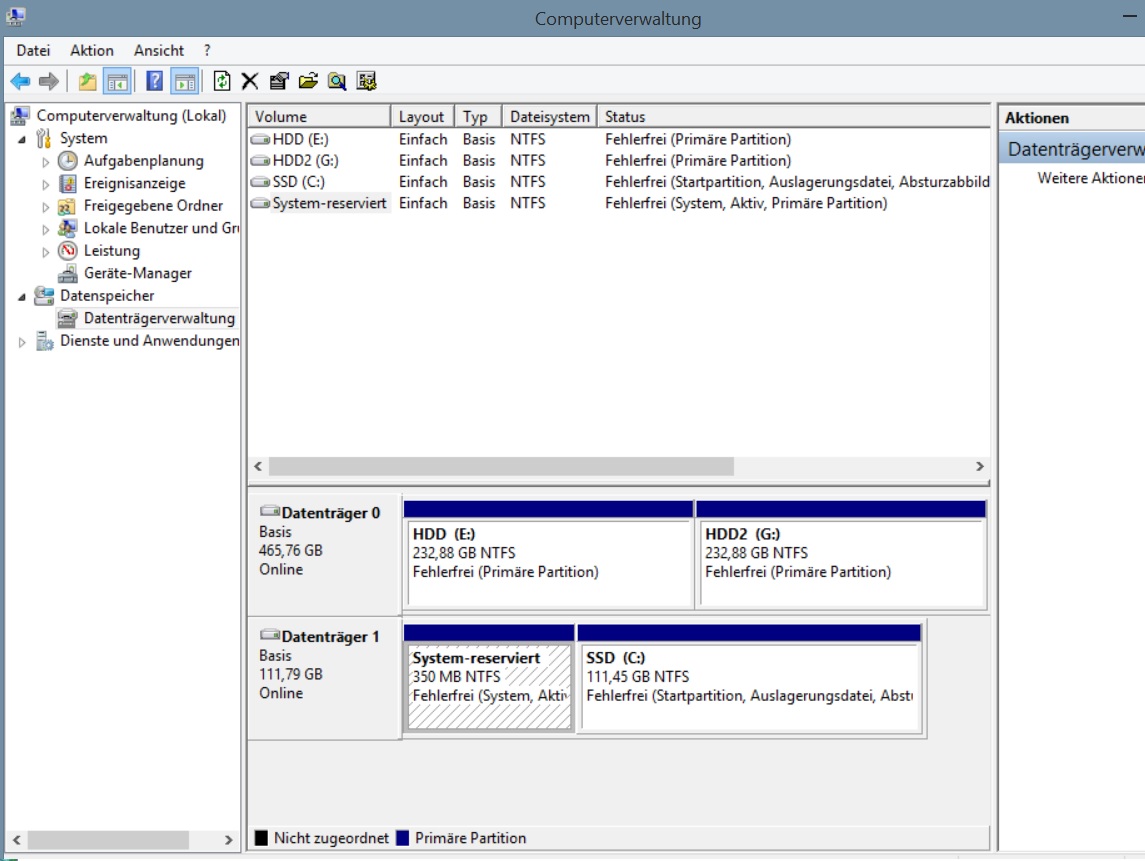The image size is (1145, 861).
Task: Click the Delete (X) toolbar icon
Action: point(250,81)
